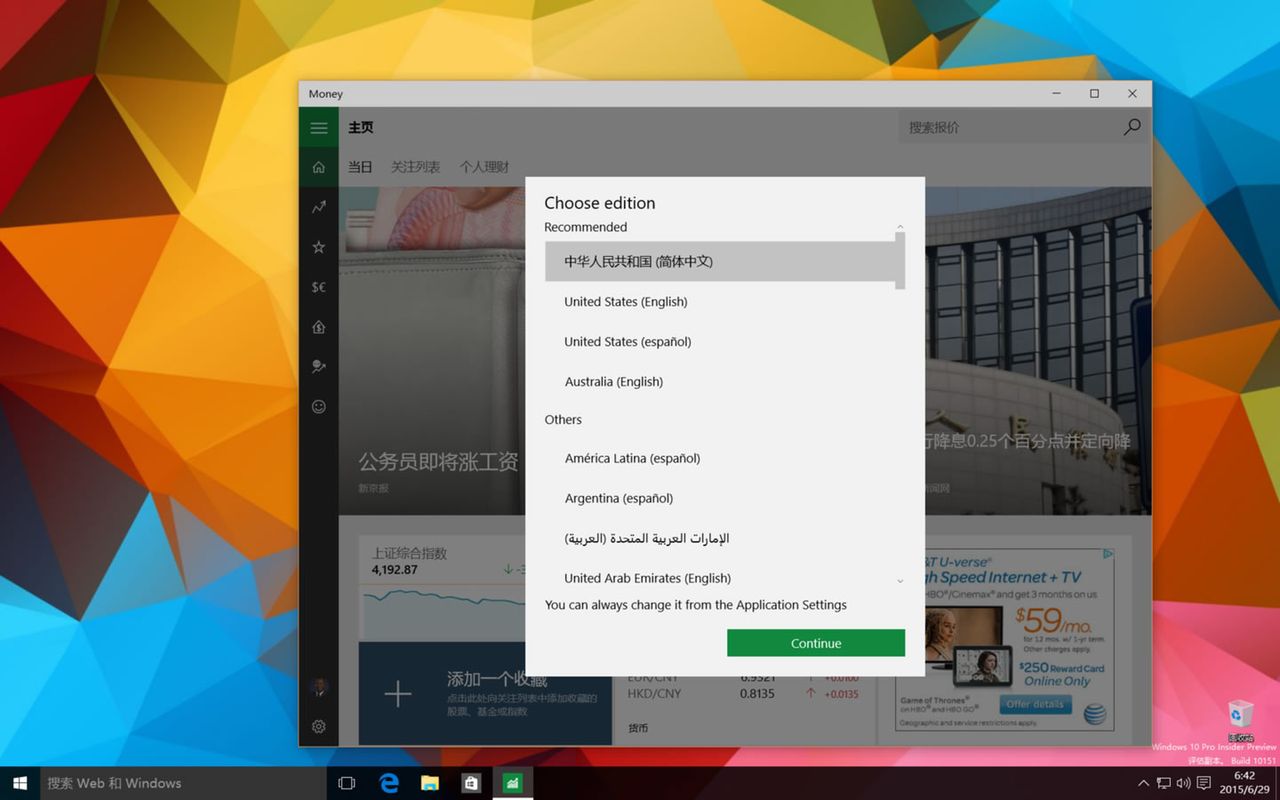Select Argentina (español) edition
This screenshot has height=800, width=1280.
pyautogui.click(x=720, y=498)
